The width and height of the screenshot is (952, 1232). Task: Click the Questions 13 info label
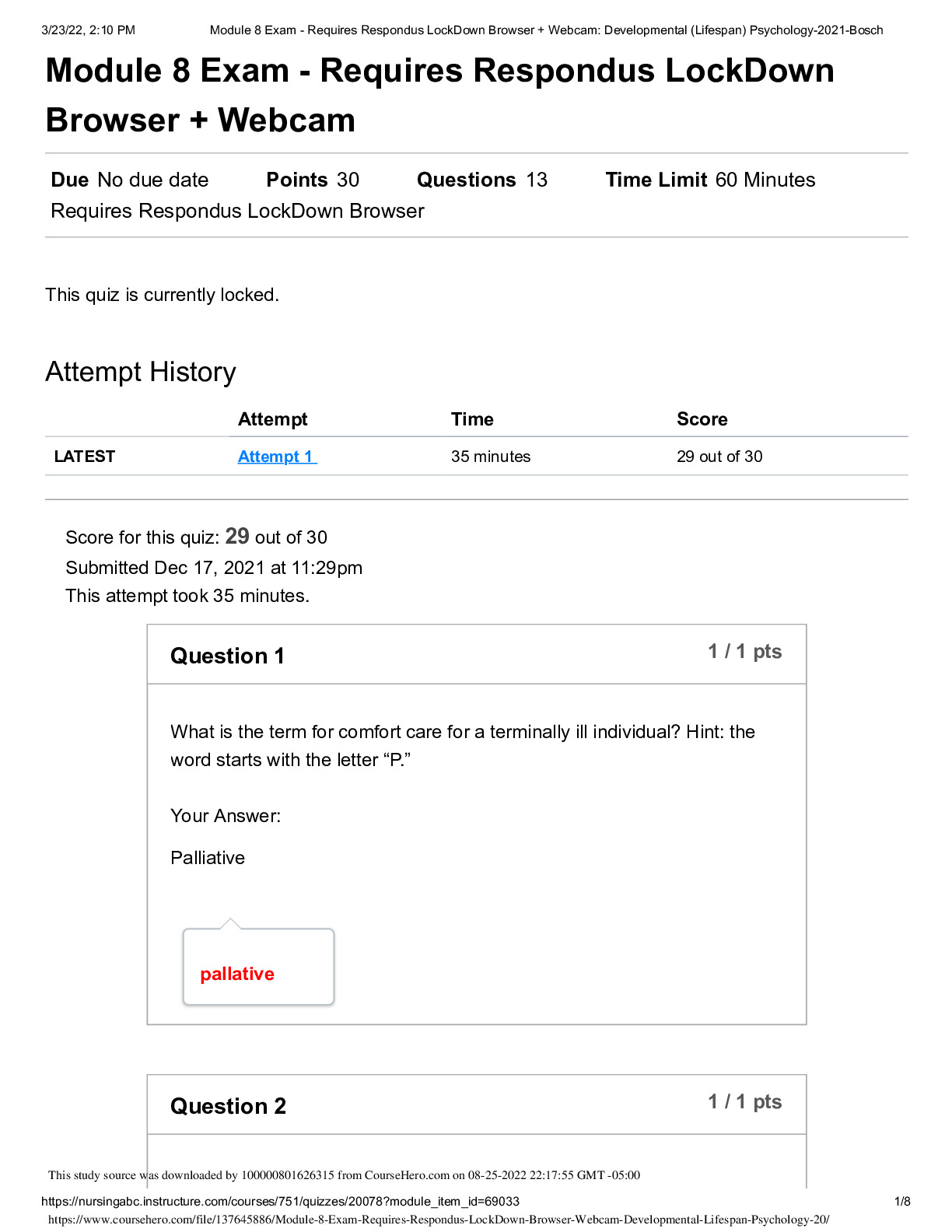[482, 180]
